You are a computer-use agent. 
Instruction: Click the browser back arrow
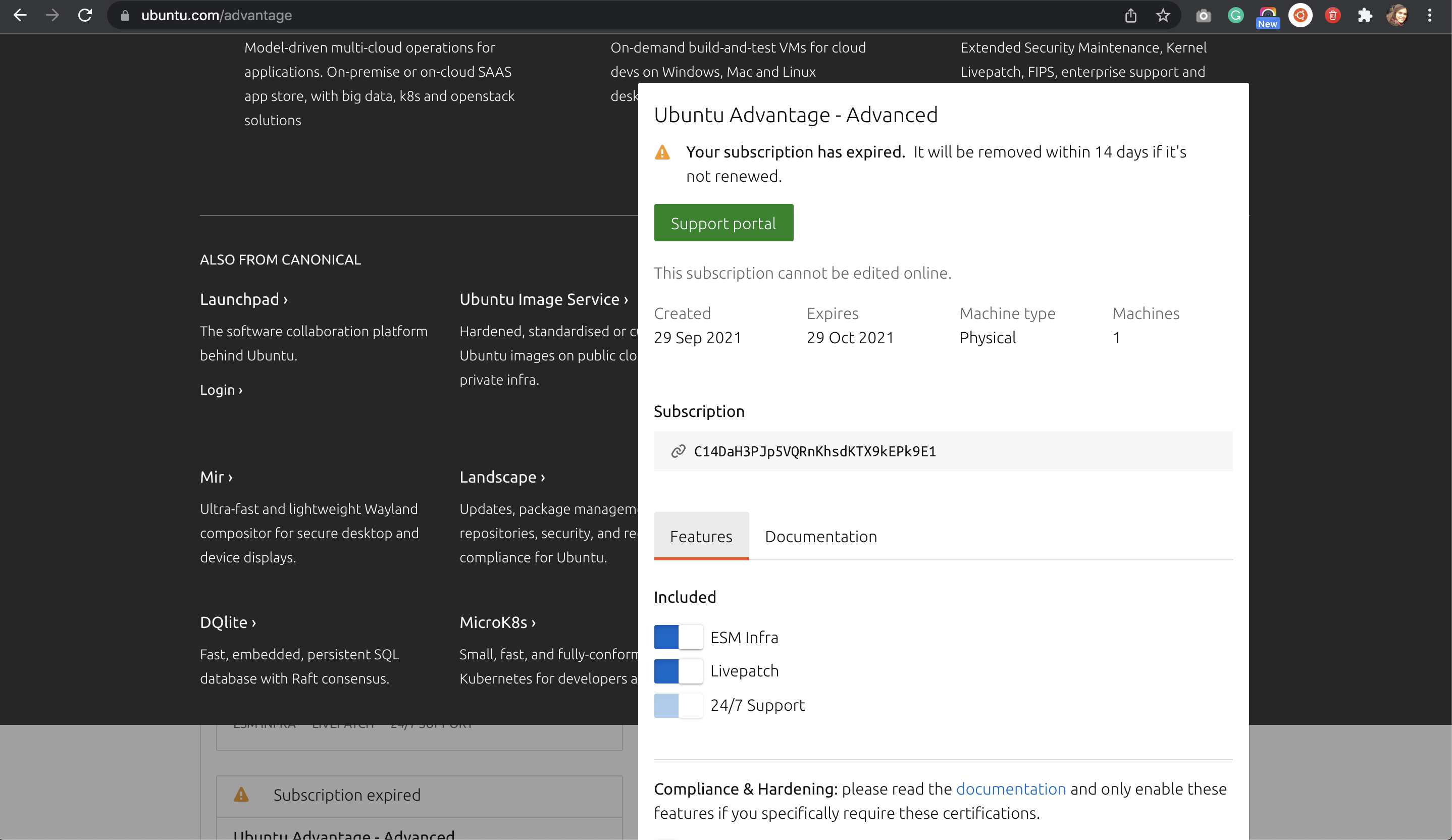coord(20,16)
